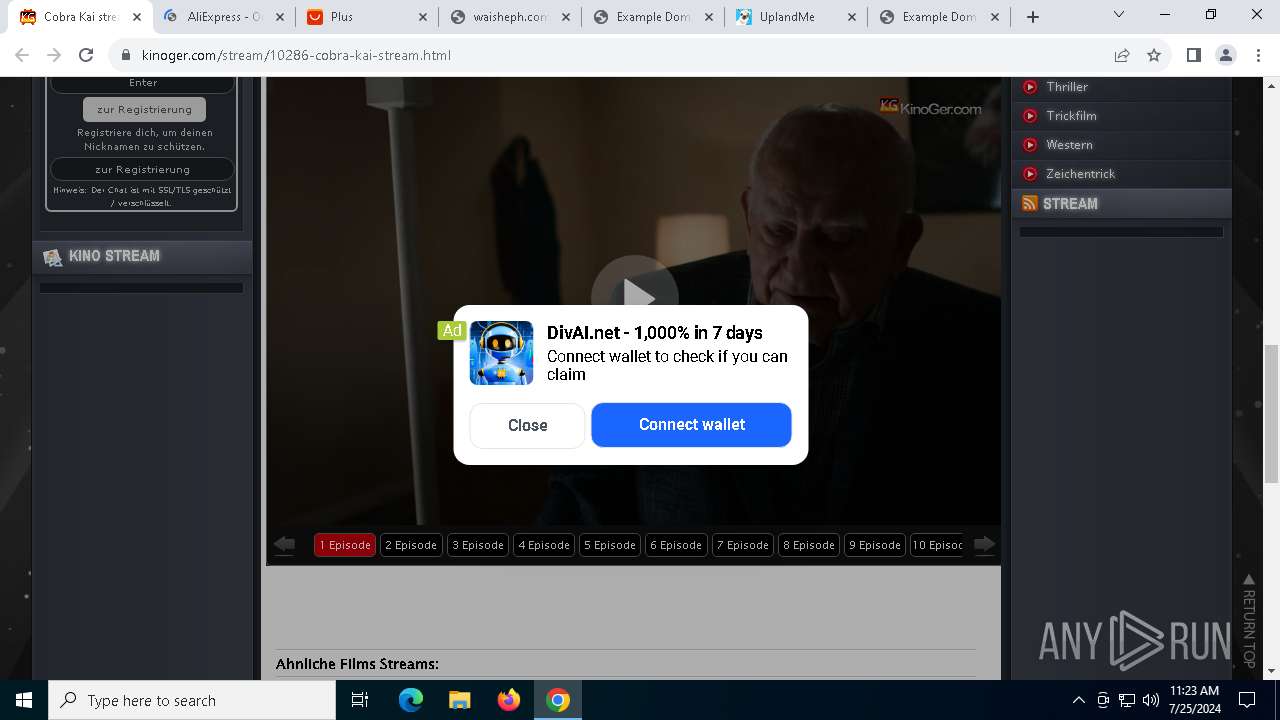
Task: Open the Windows Start menu
Action: [23, 700]
